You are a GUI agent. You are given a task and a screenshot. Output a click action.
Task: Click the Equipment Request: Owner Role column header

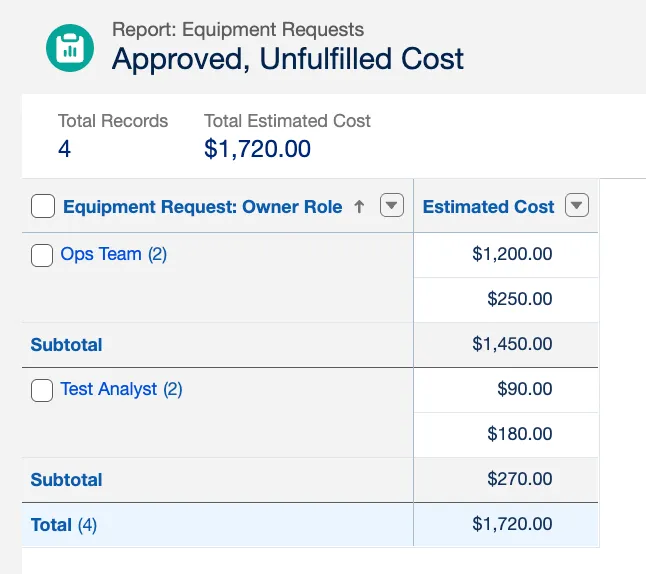202,206
